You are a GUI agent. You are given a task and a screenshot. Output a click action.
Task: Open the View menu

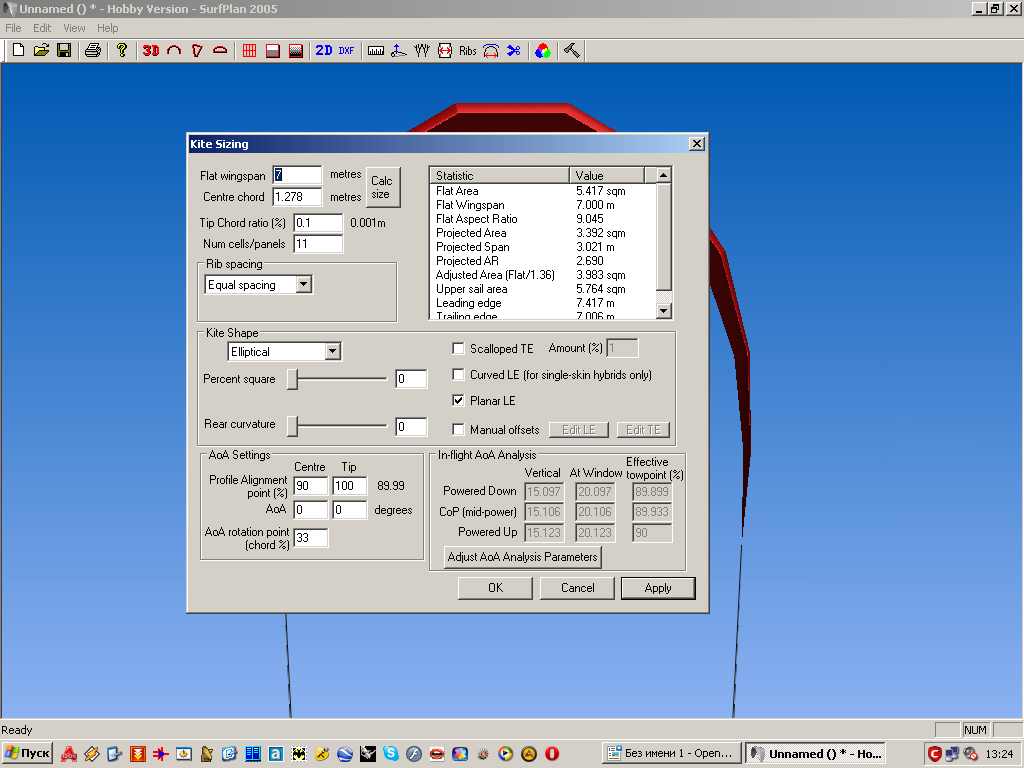(x=74, y=28)
